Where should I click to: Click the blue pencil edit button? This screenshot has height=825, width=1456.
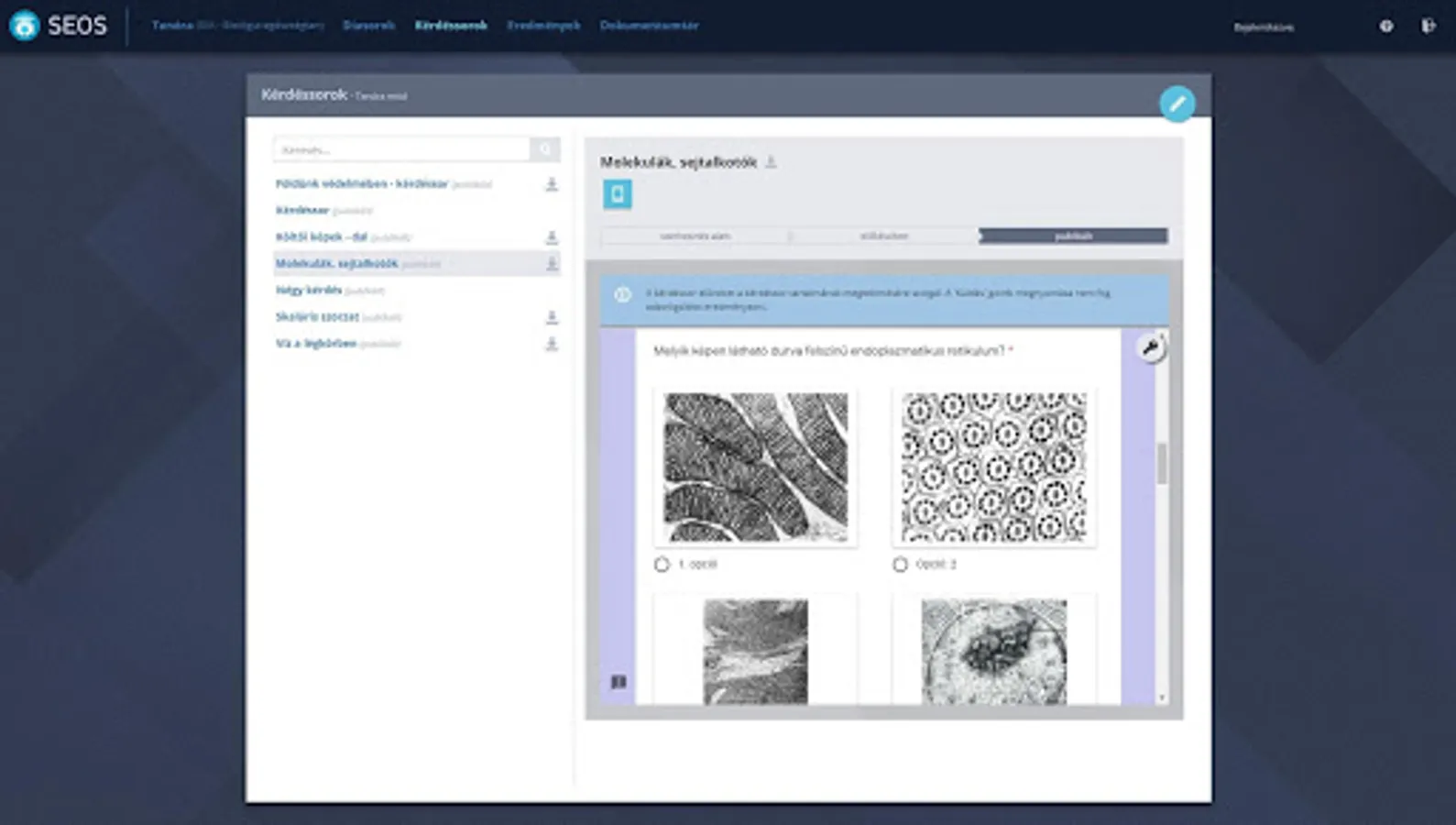pos(1177,104)
